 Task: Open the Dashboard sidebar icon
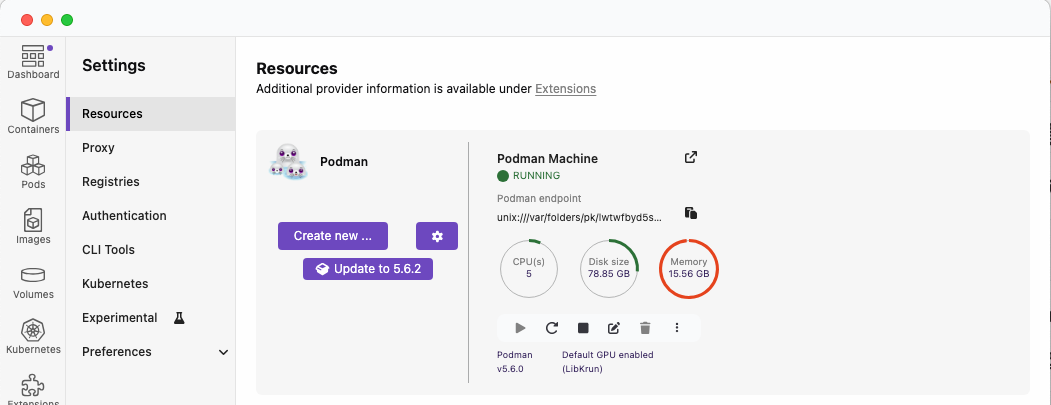(33, 62)
